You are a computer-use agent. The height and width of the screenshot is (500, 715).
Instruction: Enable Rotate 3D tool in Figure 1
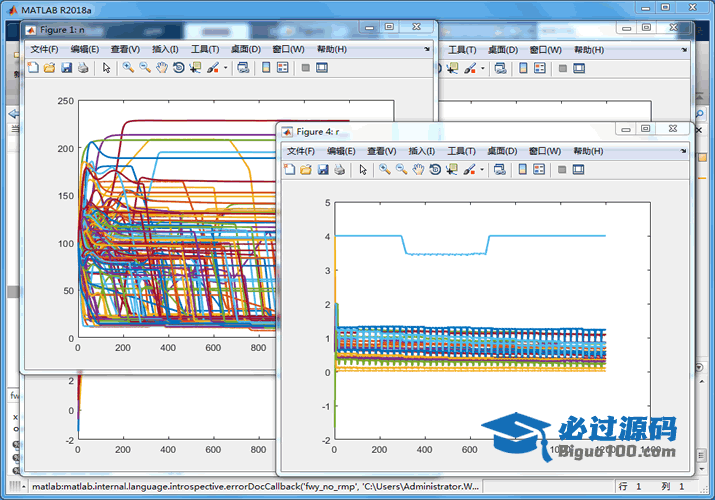(179, 68)
